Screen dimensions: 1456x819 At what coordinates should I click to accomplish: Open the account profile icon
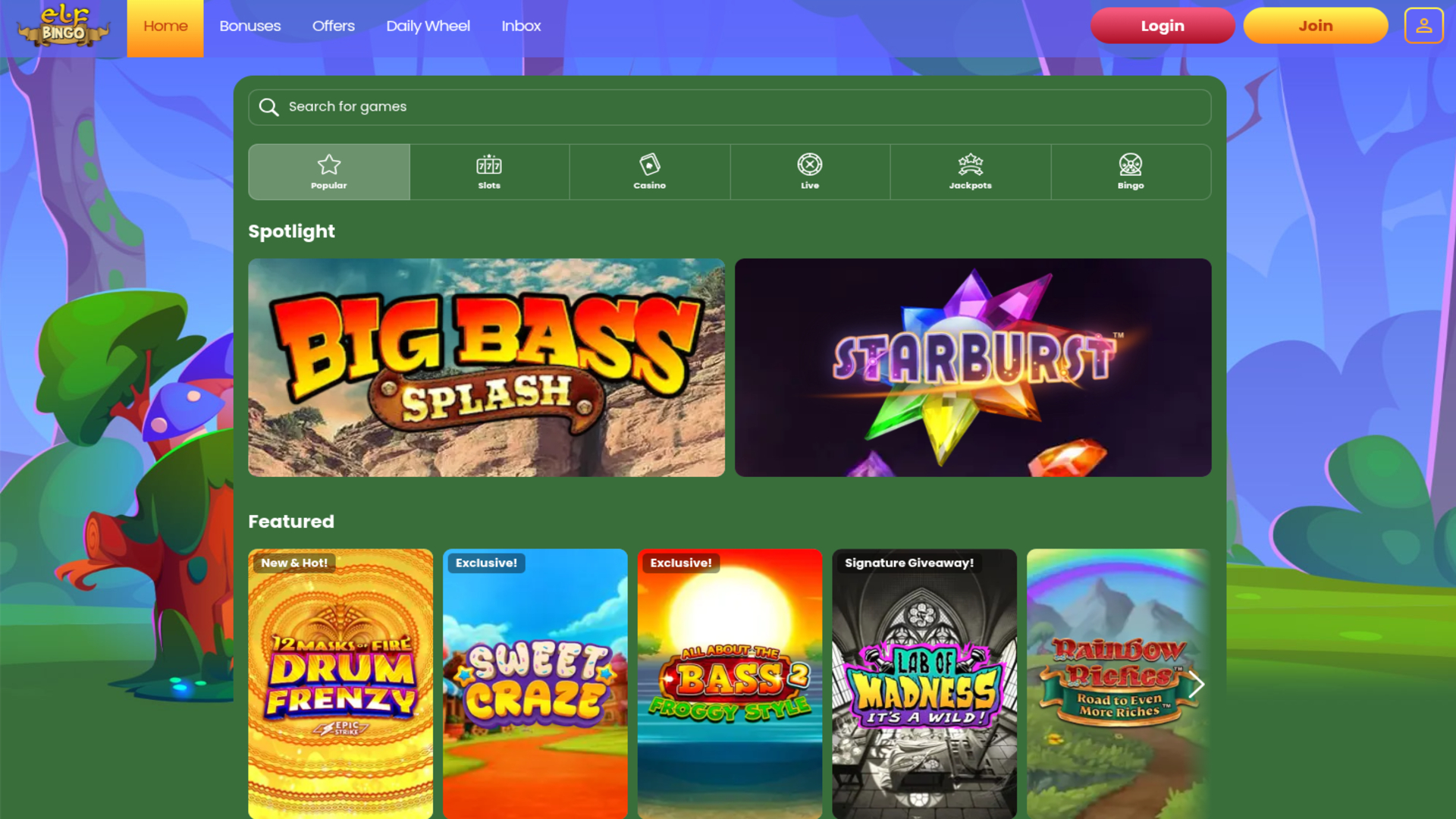(1423, 25)
